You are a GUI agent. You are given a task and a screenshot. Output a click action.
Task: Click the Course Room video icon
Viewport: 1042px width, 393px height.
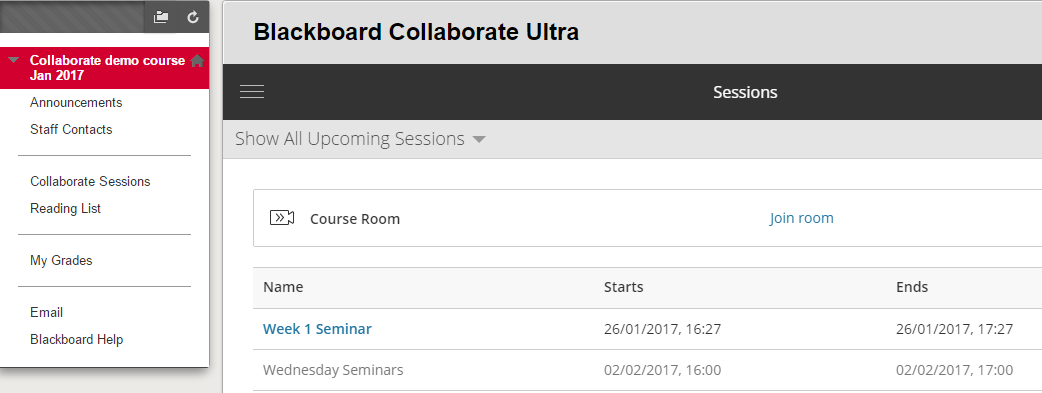coord(282,218)
